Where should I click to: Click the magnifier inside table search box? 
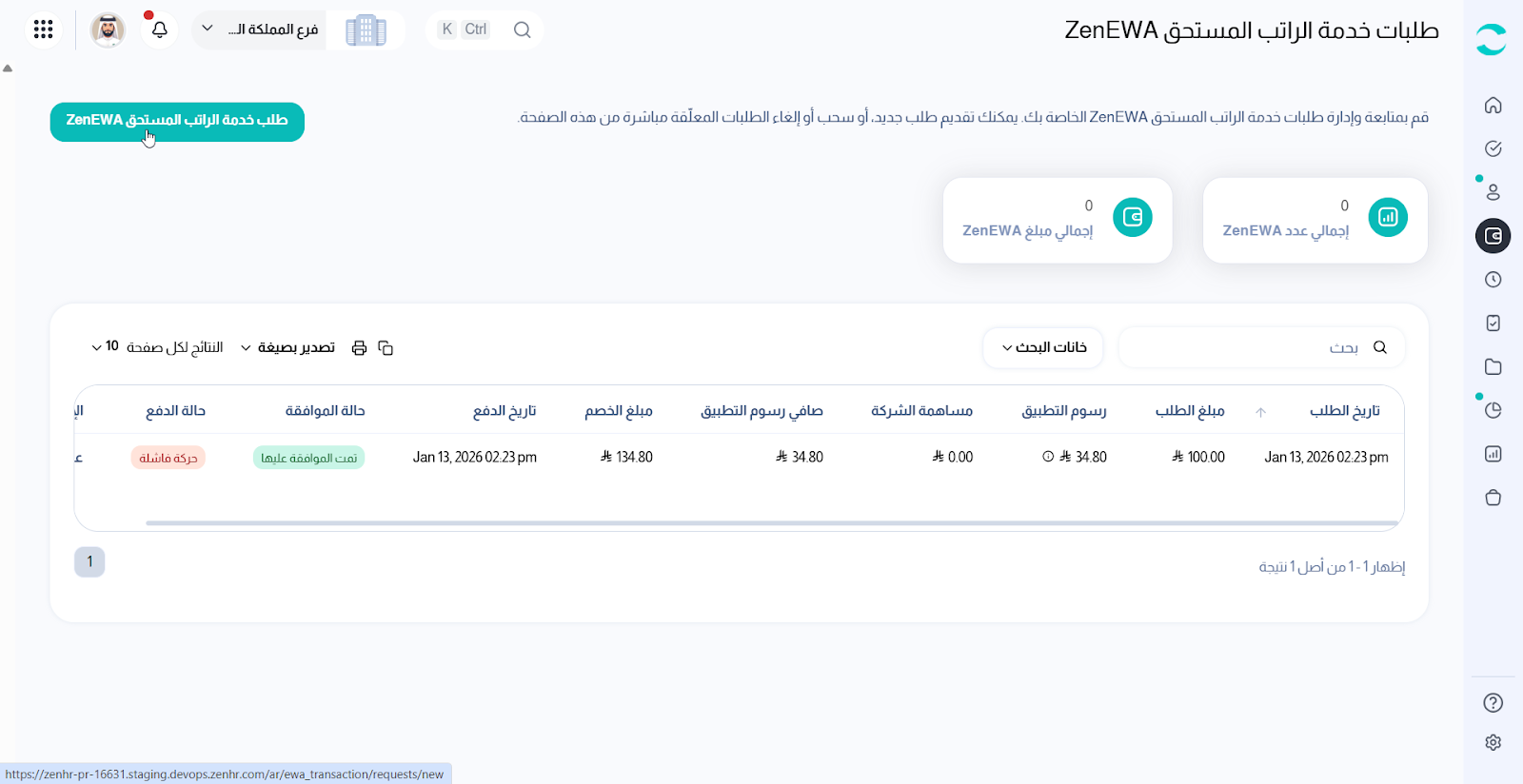(x=1380, y=347)
